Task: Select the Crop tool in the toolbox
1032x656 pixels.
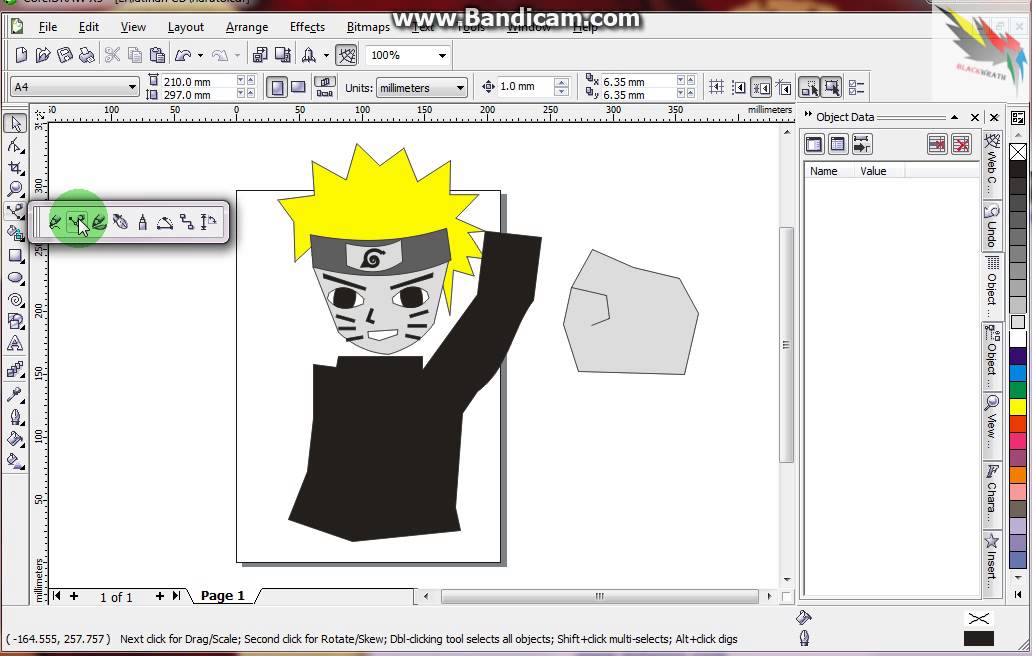Action: (x=15, y=167)
